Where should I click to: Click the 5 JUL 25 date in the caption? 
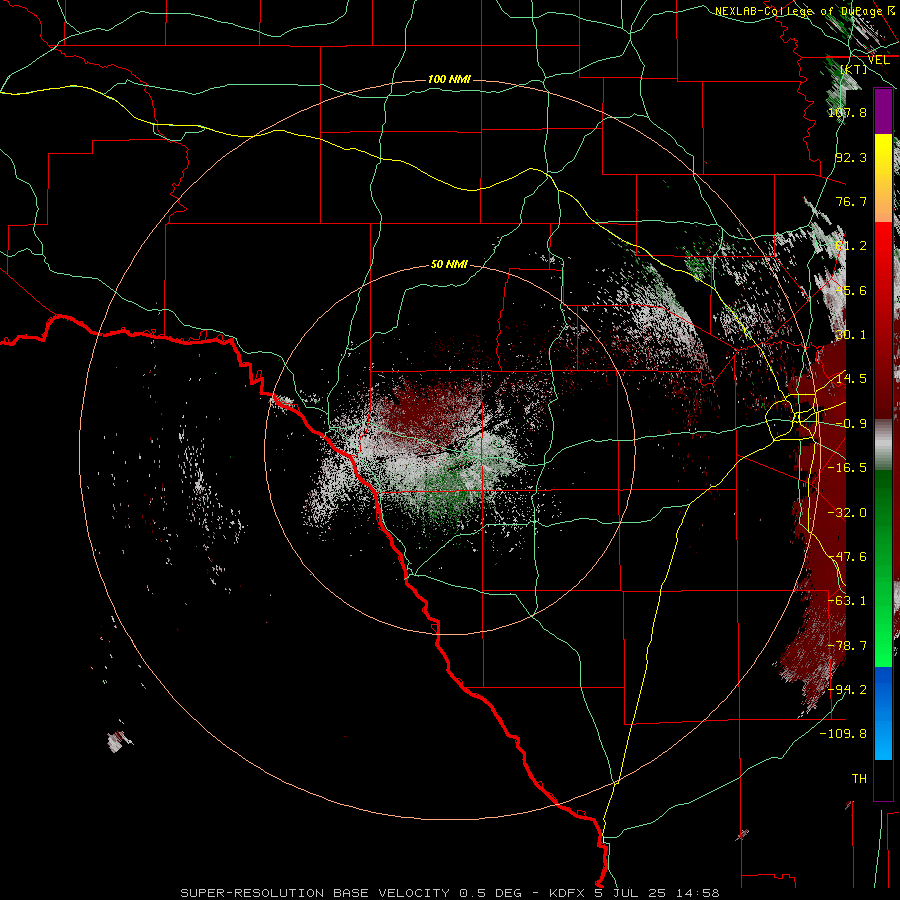pyautogui.click(x=630, y=893)
